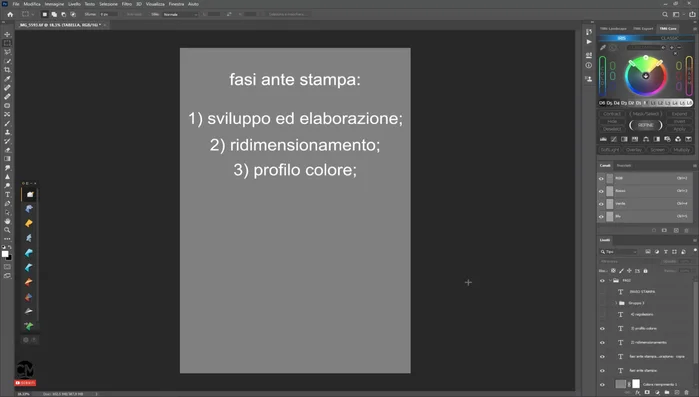This screenshot has height=397, width=699.
Task: Switch to the Tracciati tab
Action: (624, 166)
